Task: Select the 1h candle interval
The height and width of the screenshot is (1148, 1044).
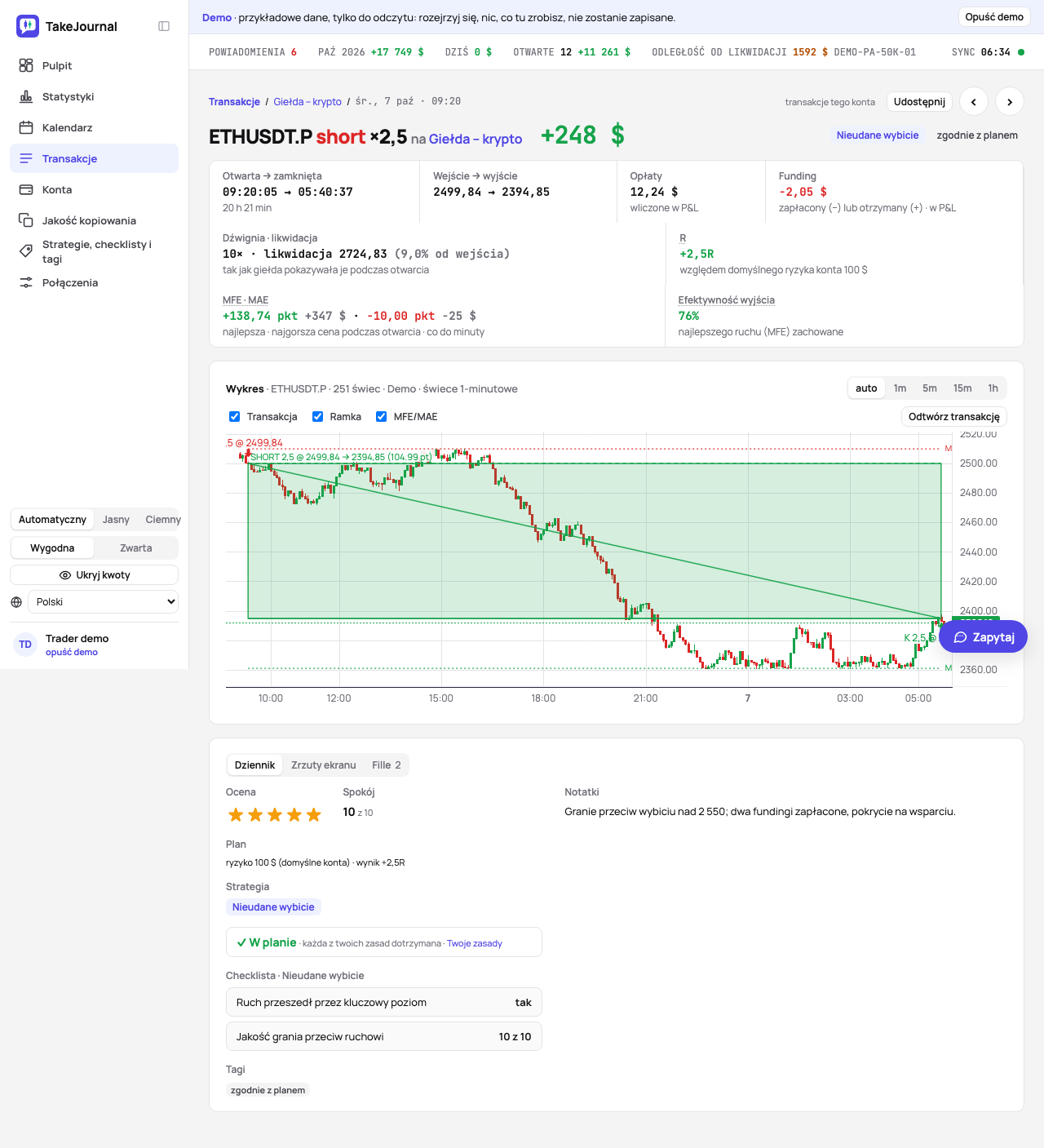Action: tap(993, 388)
